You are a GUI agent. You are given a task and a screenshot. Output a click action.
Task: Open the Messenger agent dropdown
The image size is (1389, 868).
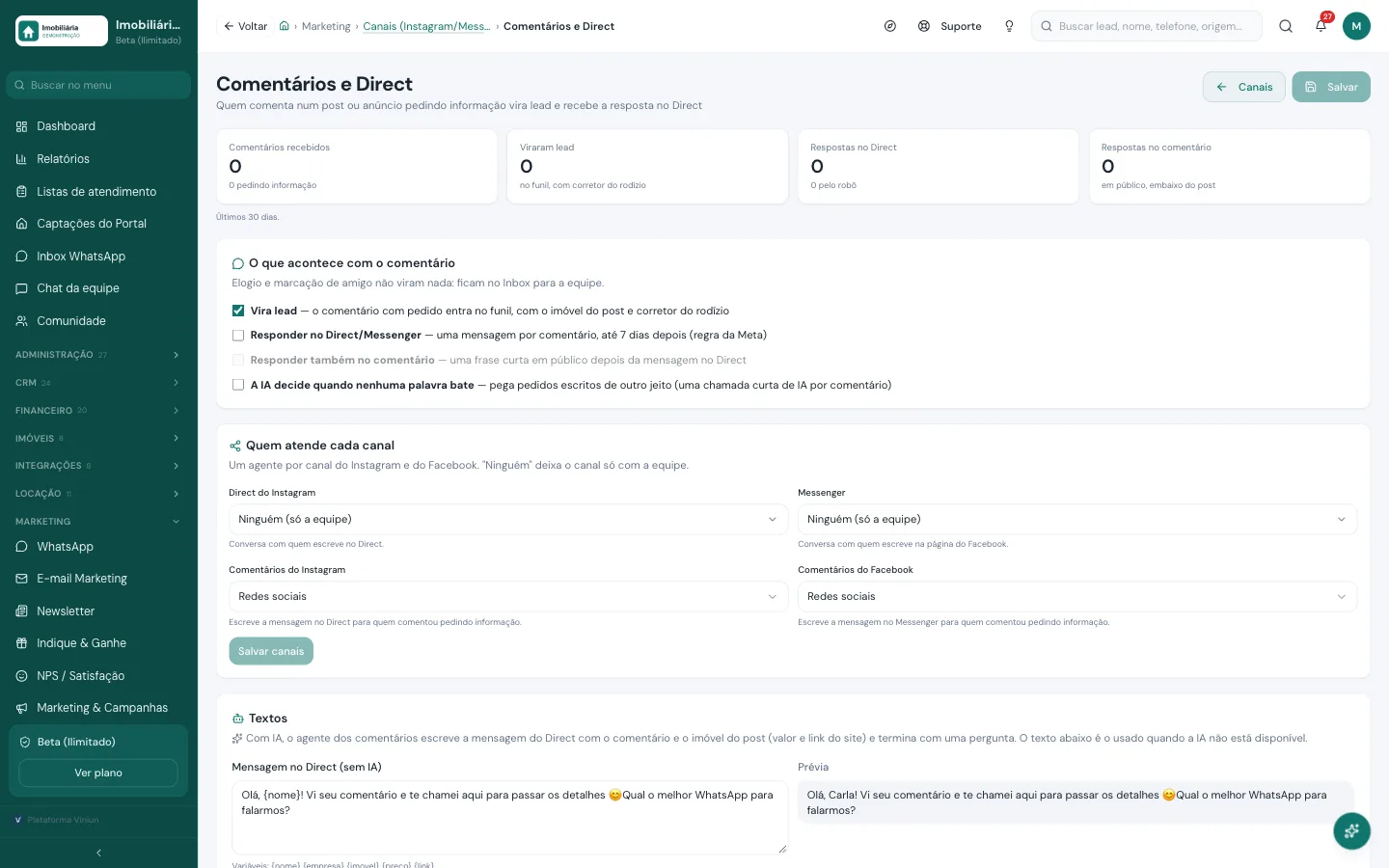pyautogui.click(x=1077, y=519)
